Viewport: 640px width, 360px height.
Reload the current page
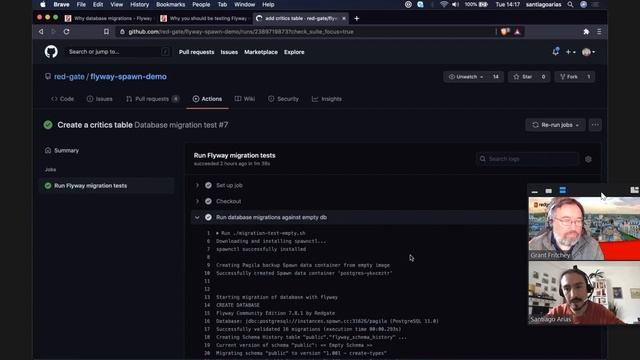(x=67, y=31)
